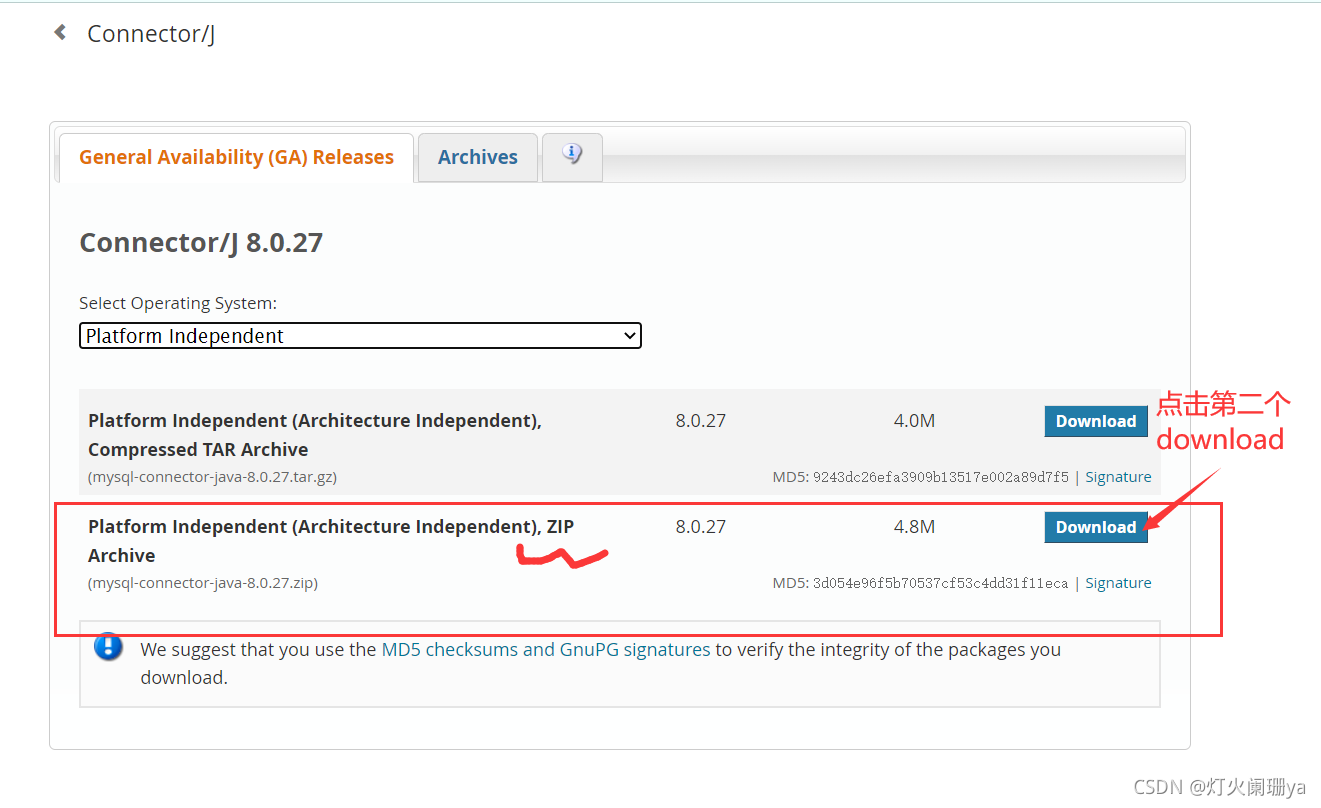Download the ZIP Archive package
This screenshot has width=1321, height=808.
click(1096, 527)
